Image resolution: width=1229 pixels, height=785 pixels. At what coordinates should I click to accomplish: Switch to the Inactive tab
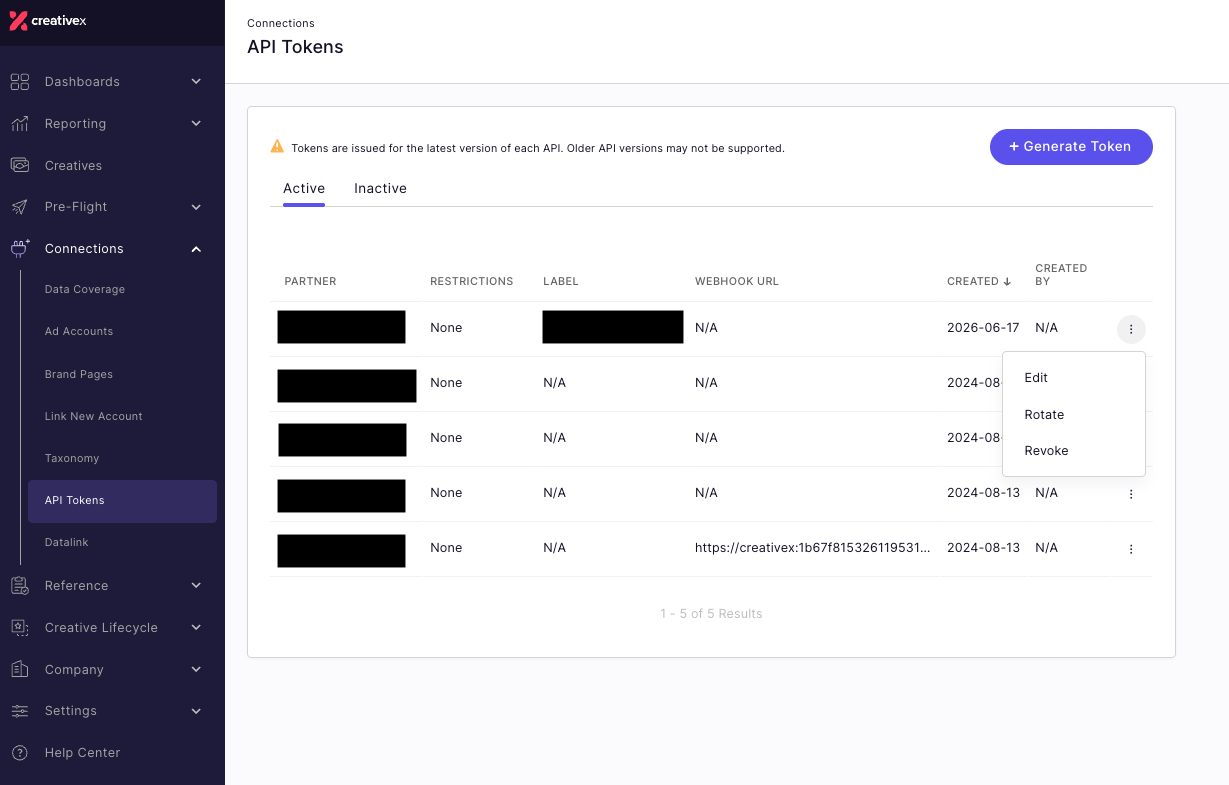coord(380,188)
